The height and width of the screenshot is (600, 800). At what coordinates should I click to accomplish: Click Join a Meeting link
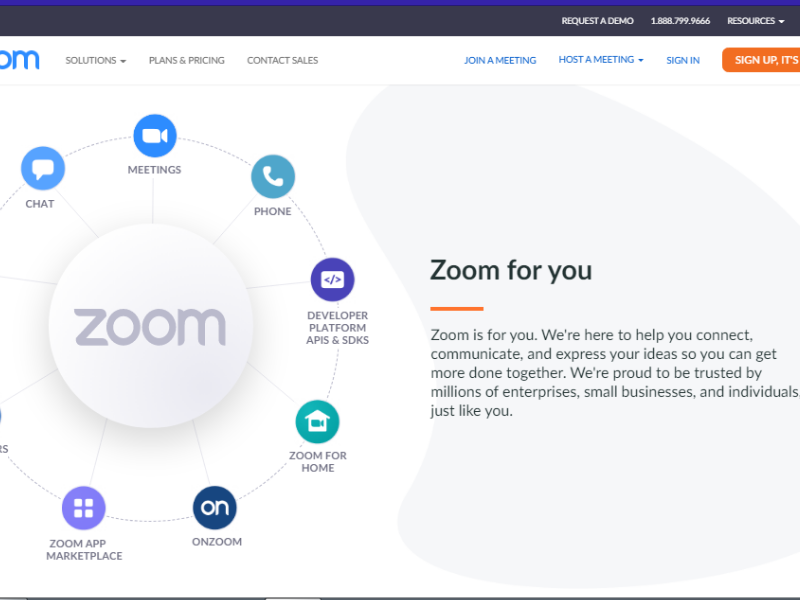click(x=500, y=60)
